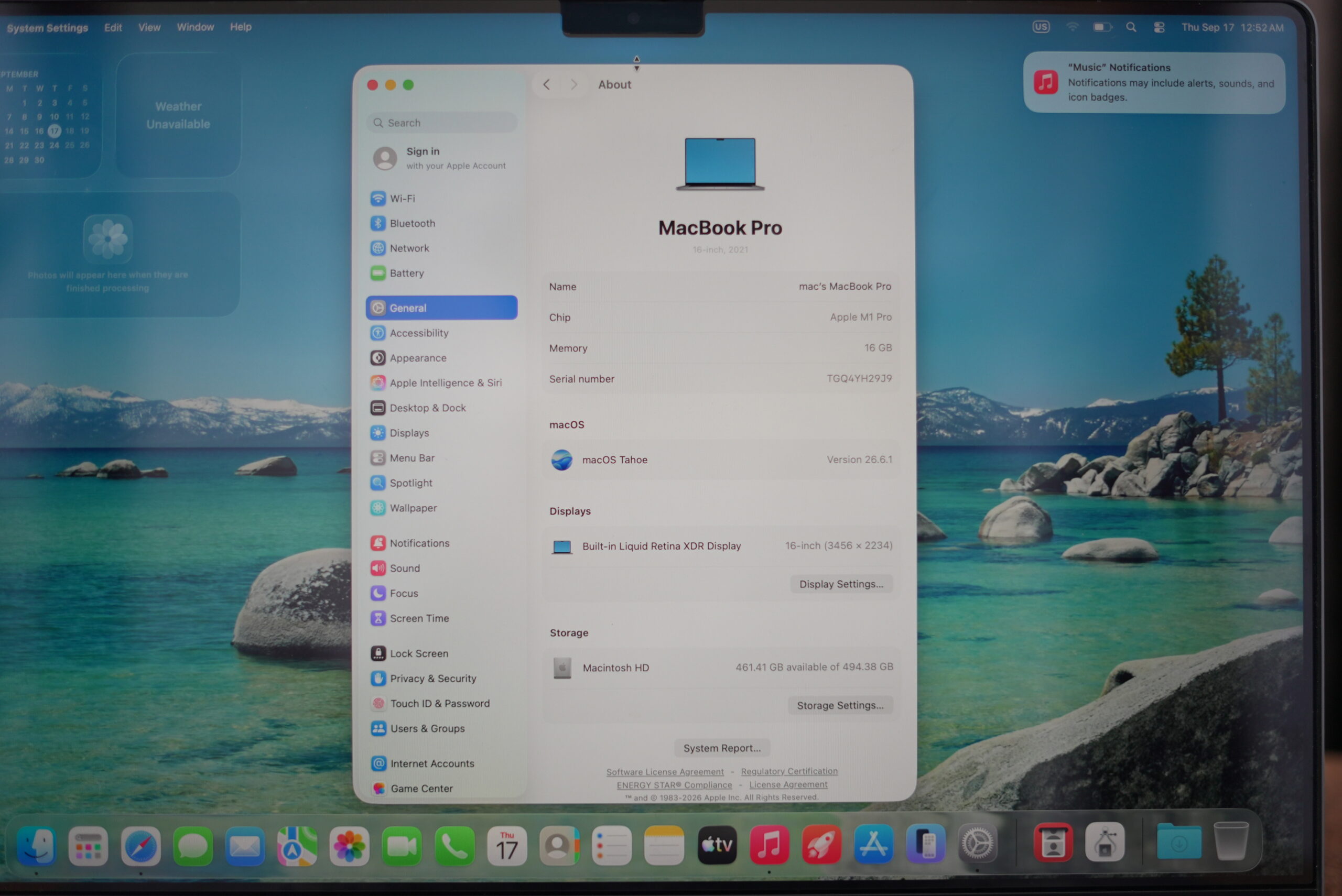Open the System Settings app menu
The width and height of the screenshot is (1342, 896).
pyautogui.click(x=47, y=28)
